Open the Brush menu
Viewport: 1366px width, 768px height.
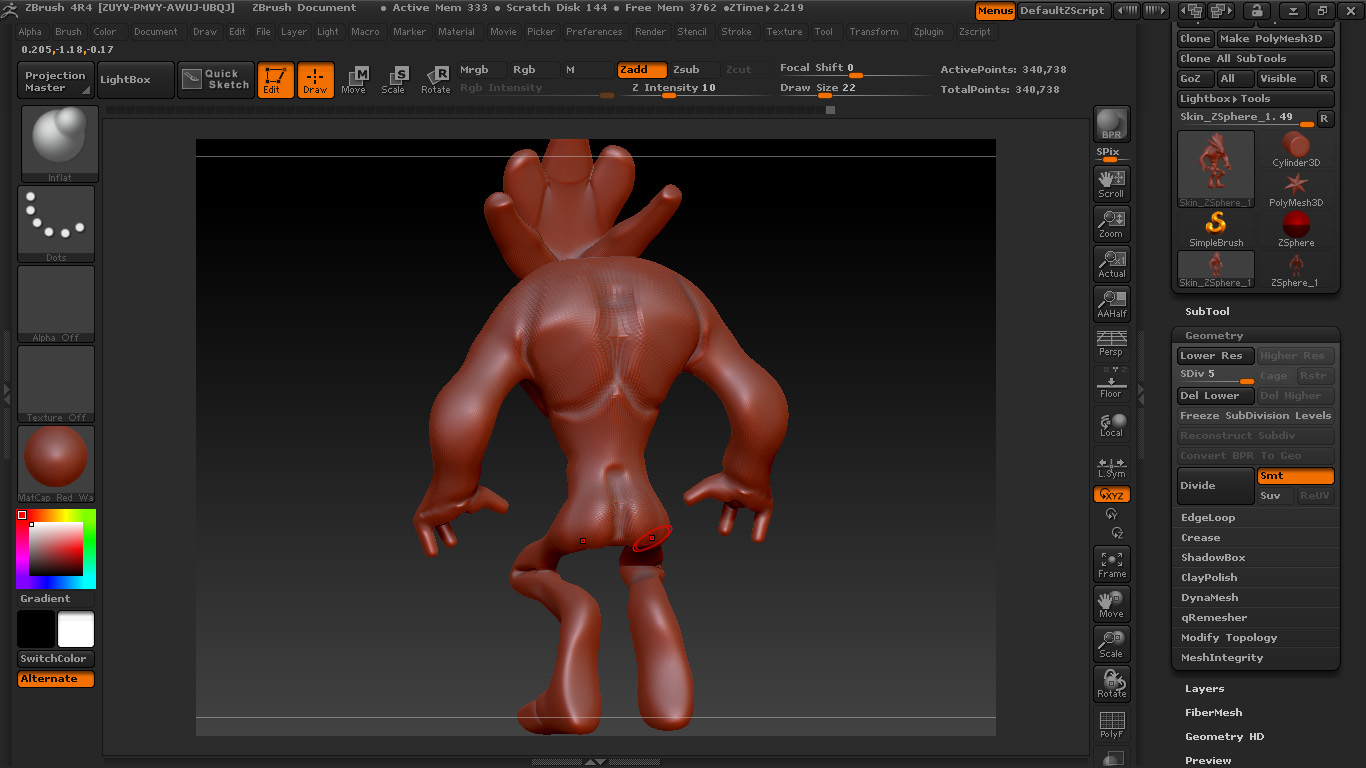click(x=68, y=32)
